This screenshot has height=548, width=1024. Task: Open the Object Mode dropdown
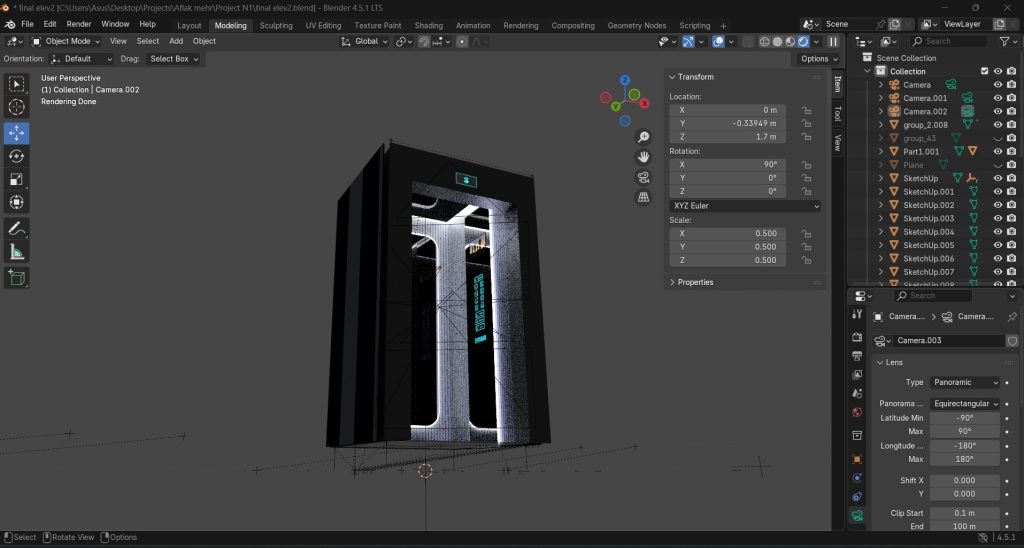pos(66,41)
